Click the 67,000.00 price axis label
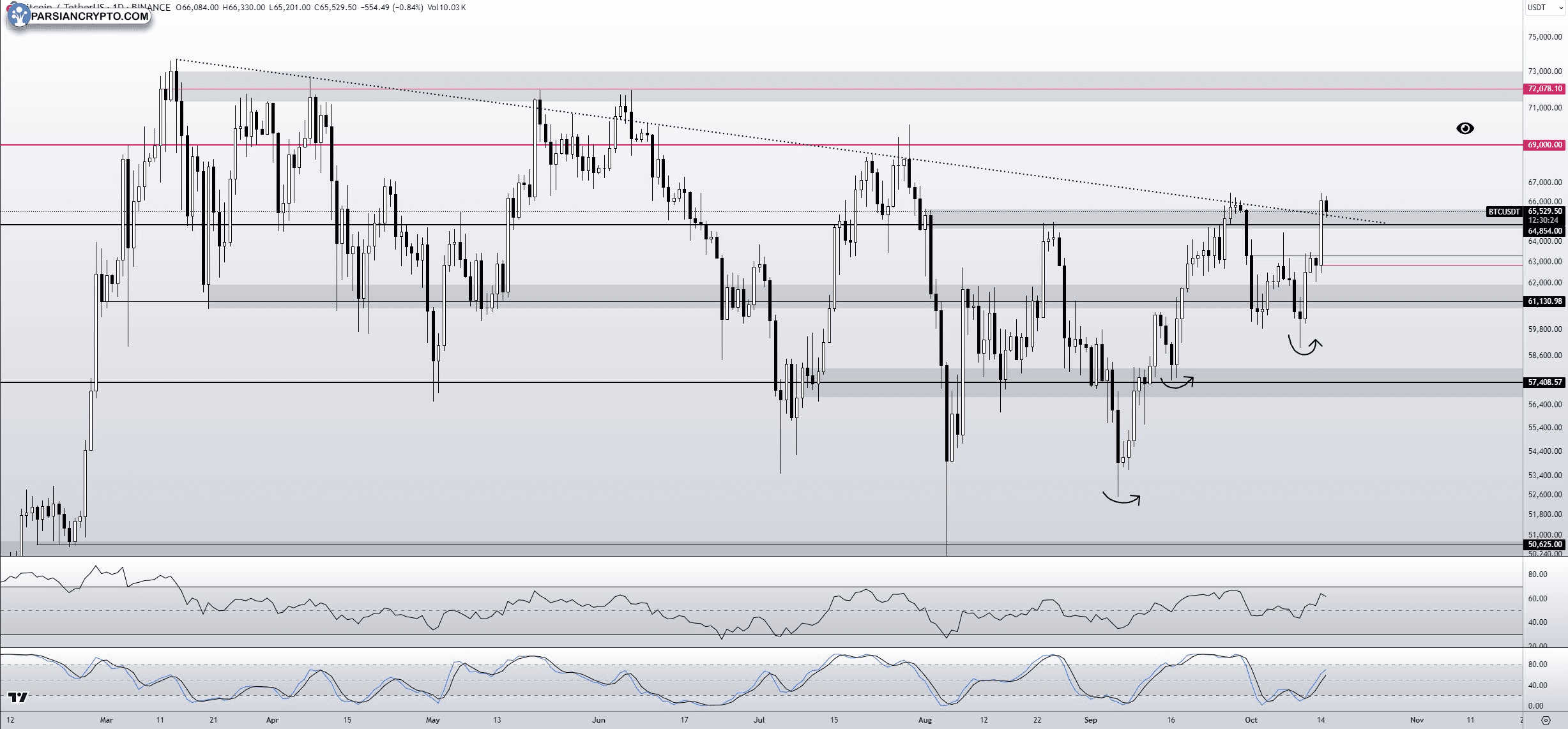Viewport: 1568px width, 729px height. (1545, 183)
